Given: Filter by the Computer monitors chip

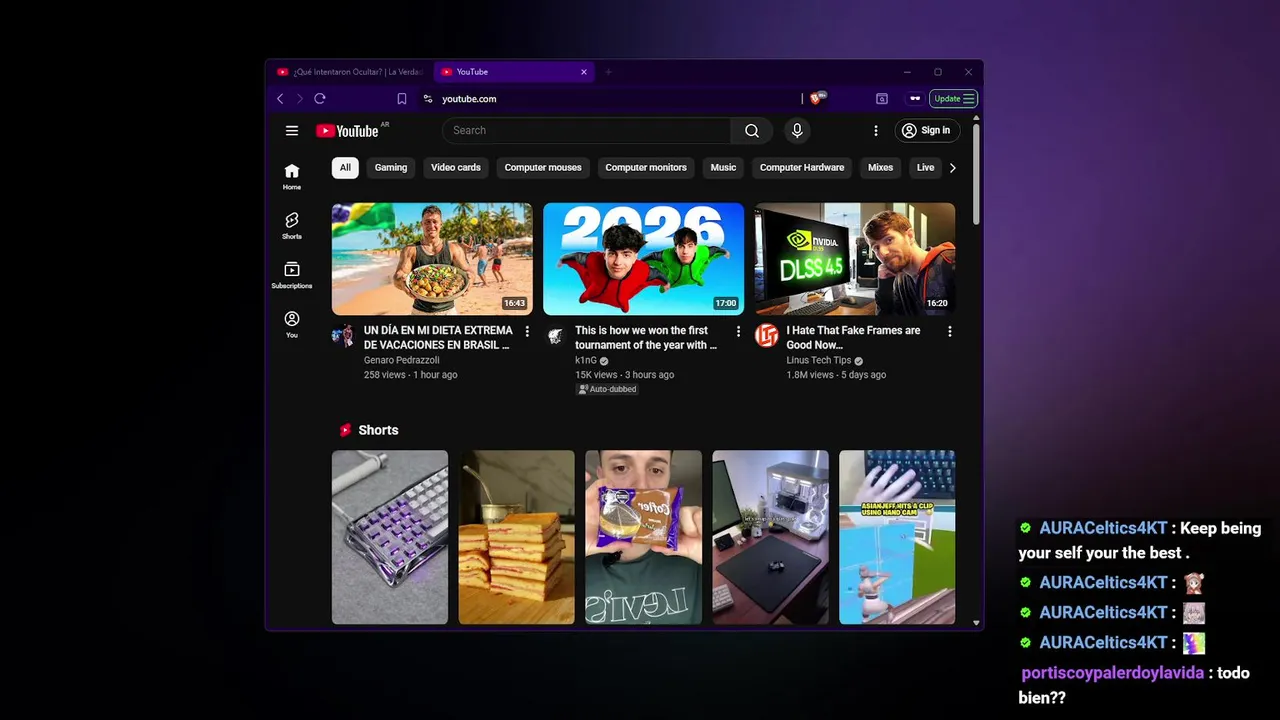Looking at the screenshot, I should 646,168.
